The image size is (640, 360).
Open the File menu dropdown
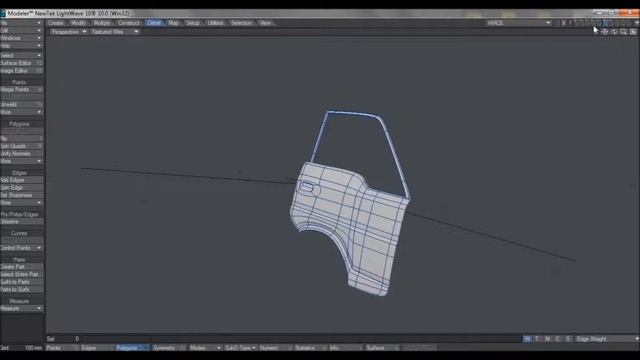(x=22, y=23)
